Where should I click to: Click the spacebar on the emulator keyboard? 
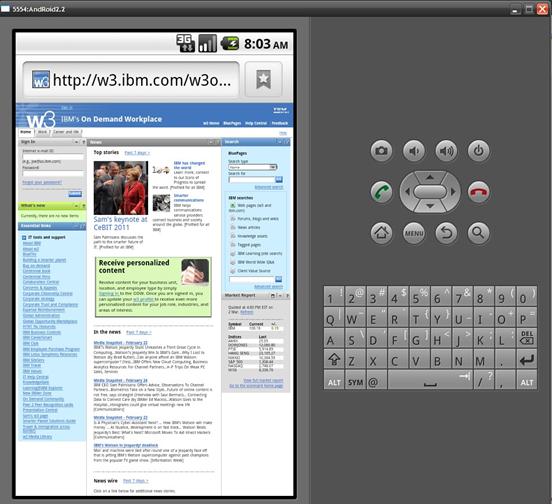[x=430, y=380]
